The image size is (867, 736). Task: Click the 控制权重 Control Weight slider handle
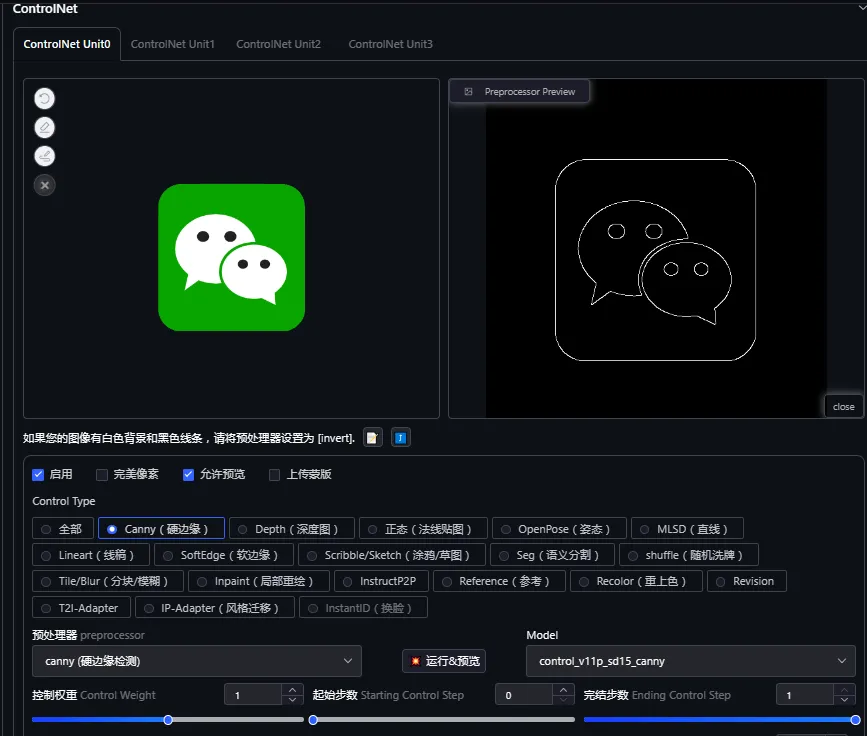pos(168,719)
